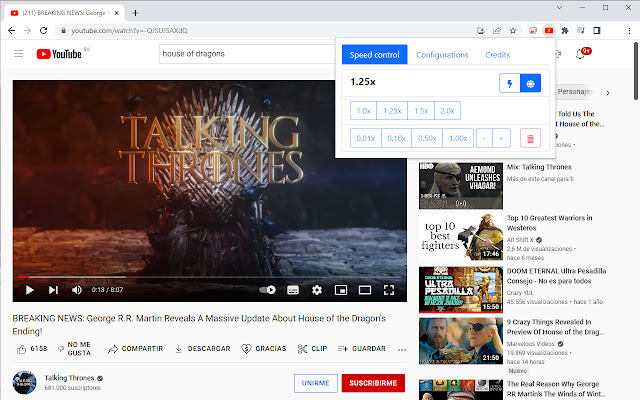The height and width of the screenshot is (400, 640).
Task: Toggle the lightning bolt speed mode button
Action: tap(510, 83)
